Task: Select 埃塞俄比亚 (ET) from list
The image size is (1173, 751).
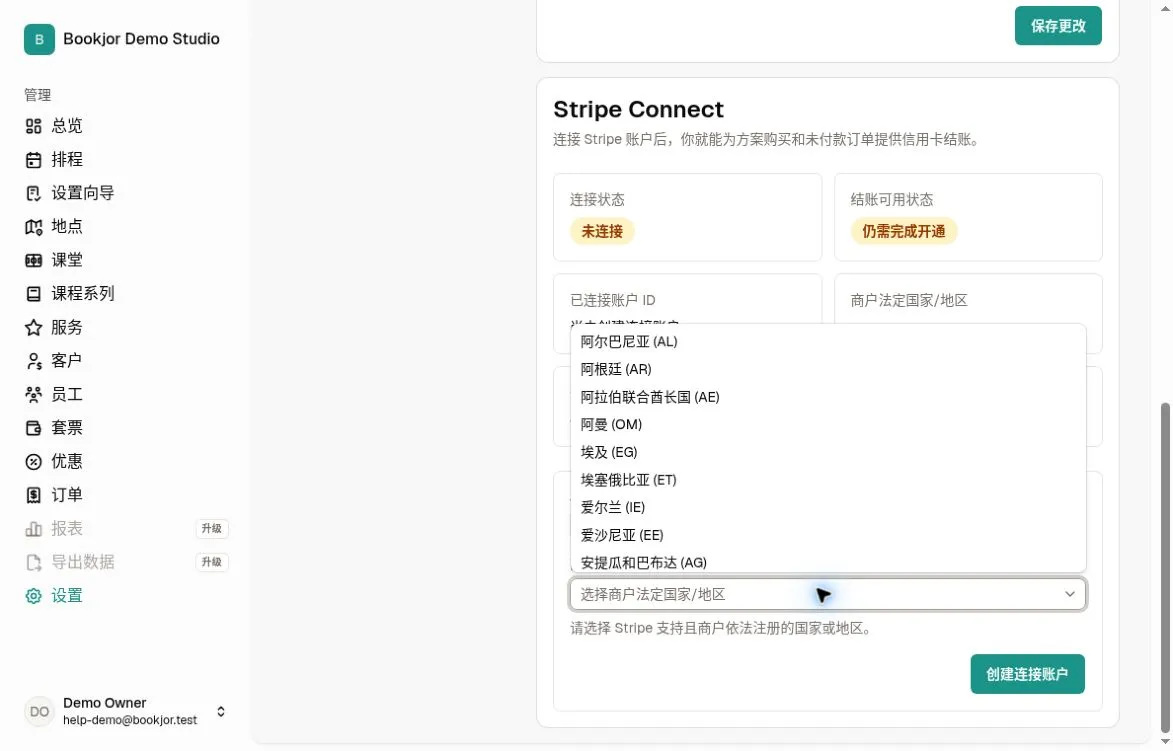Action: [827, 479]
